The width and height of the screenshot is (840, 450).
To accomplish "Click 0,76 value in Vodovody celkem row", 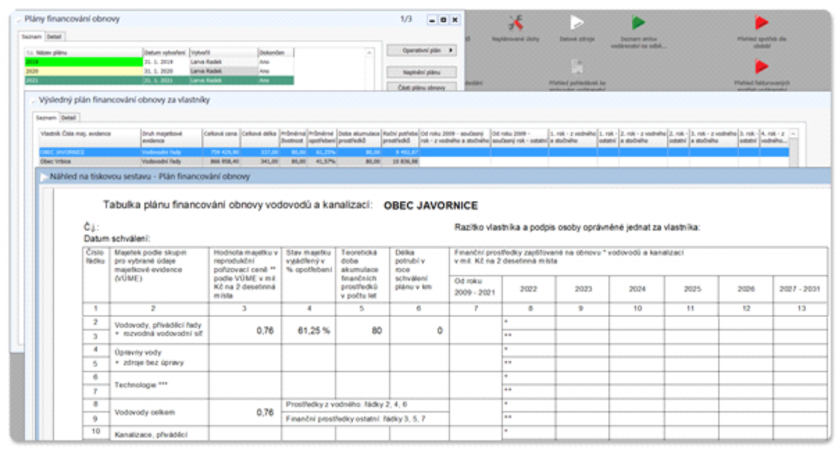I will coord(265,412).
